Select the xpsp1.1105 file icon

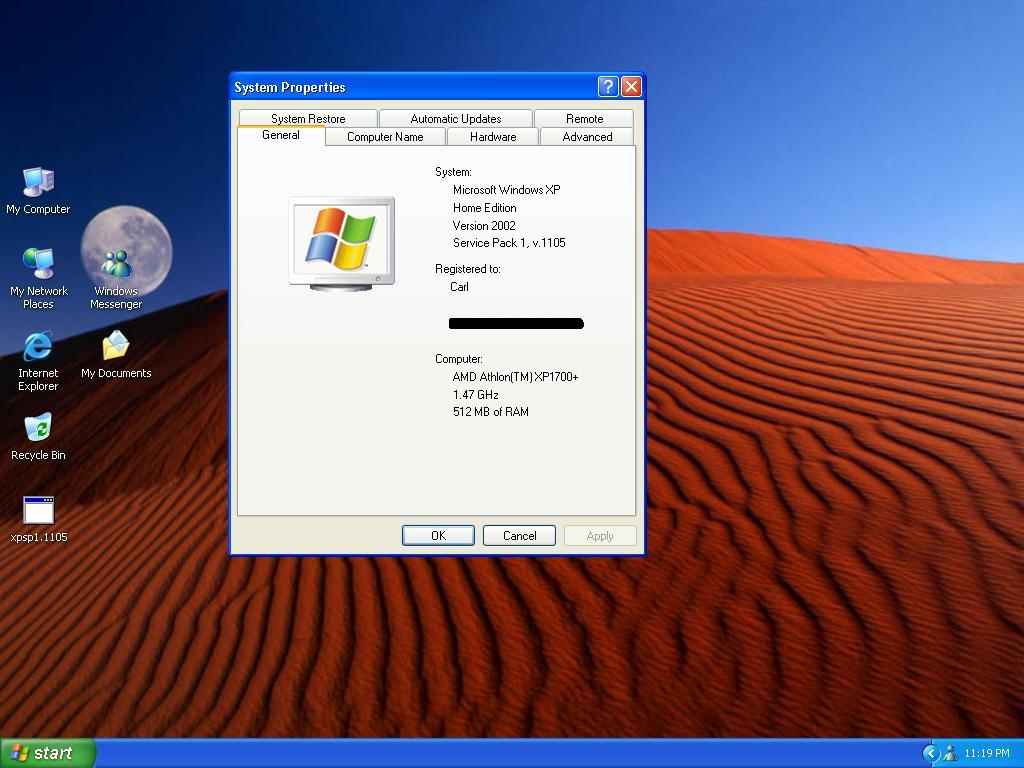(39, 519)
